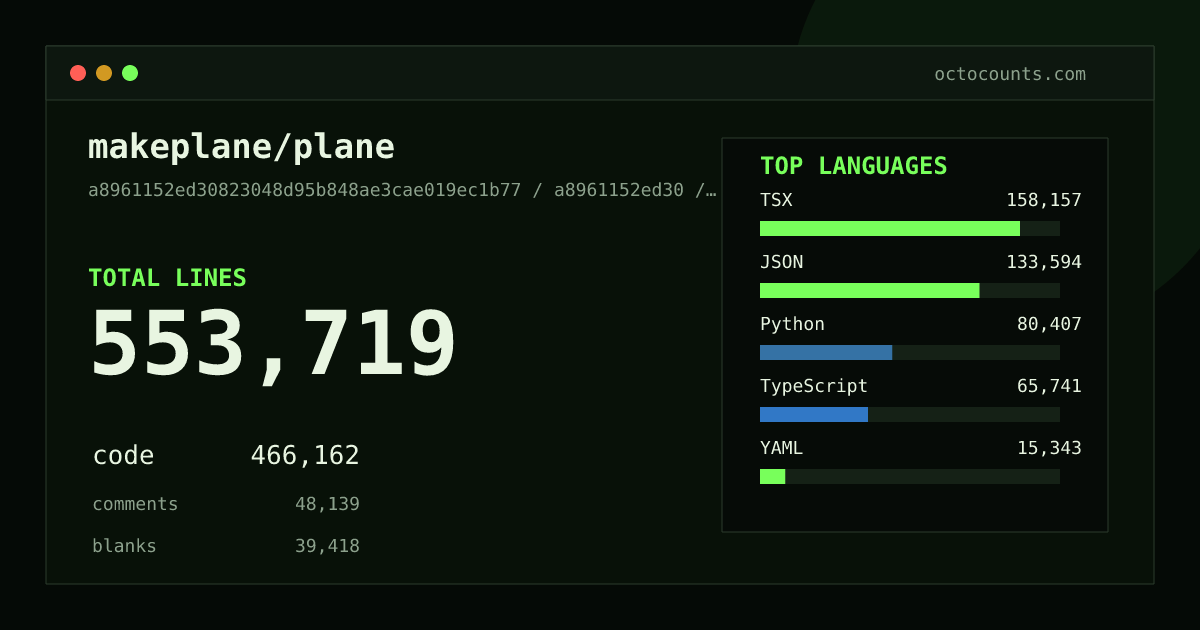
Task: Click the JSON progress bar
Action: (x=910, y=290)
